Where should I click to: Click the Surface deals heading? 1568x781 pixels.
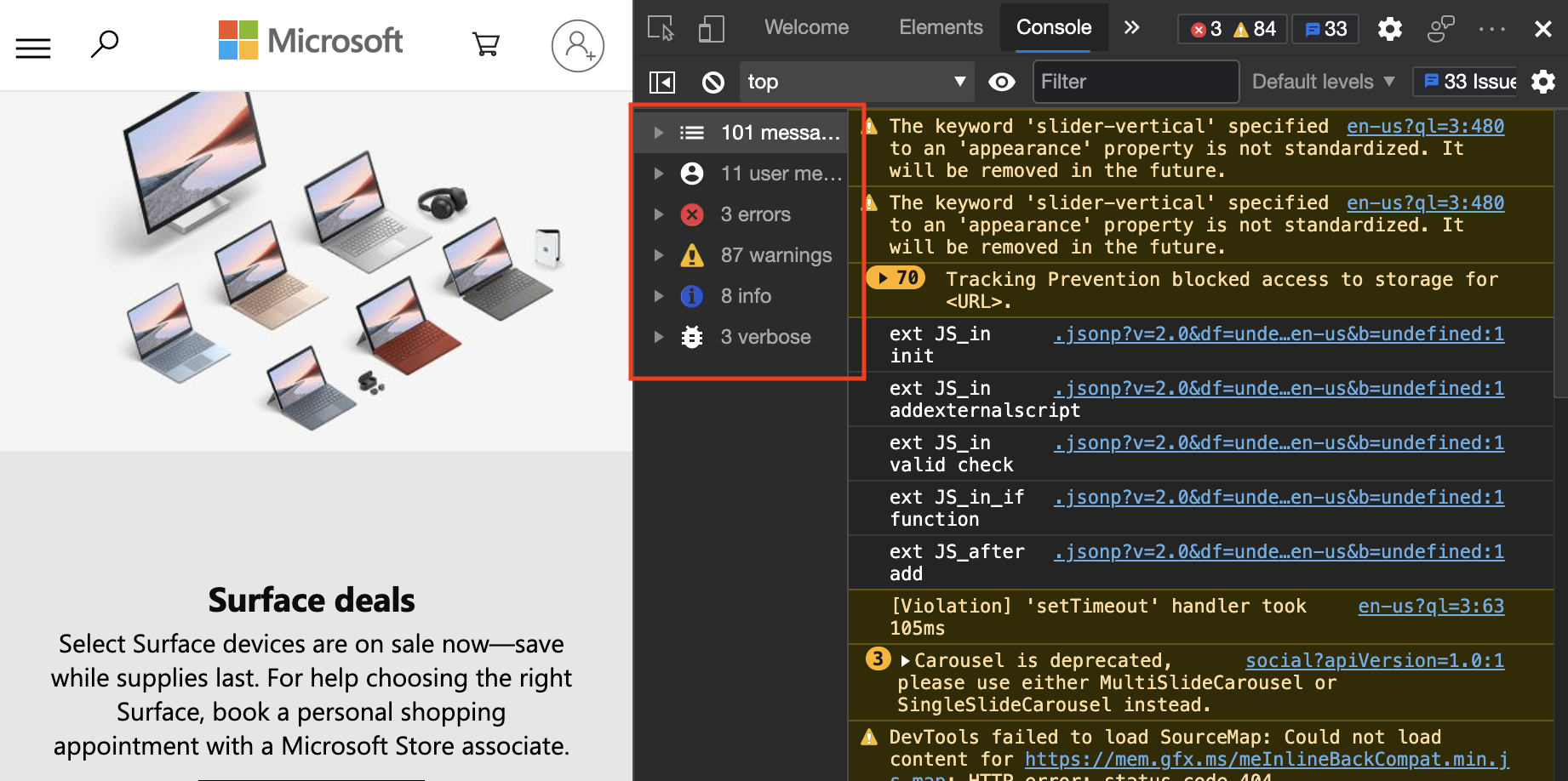click(x=312, y=600)
